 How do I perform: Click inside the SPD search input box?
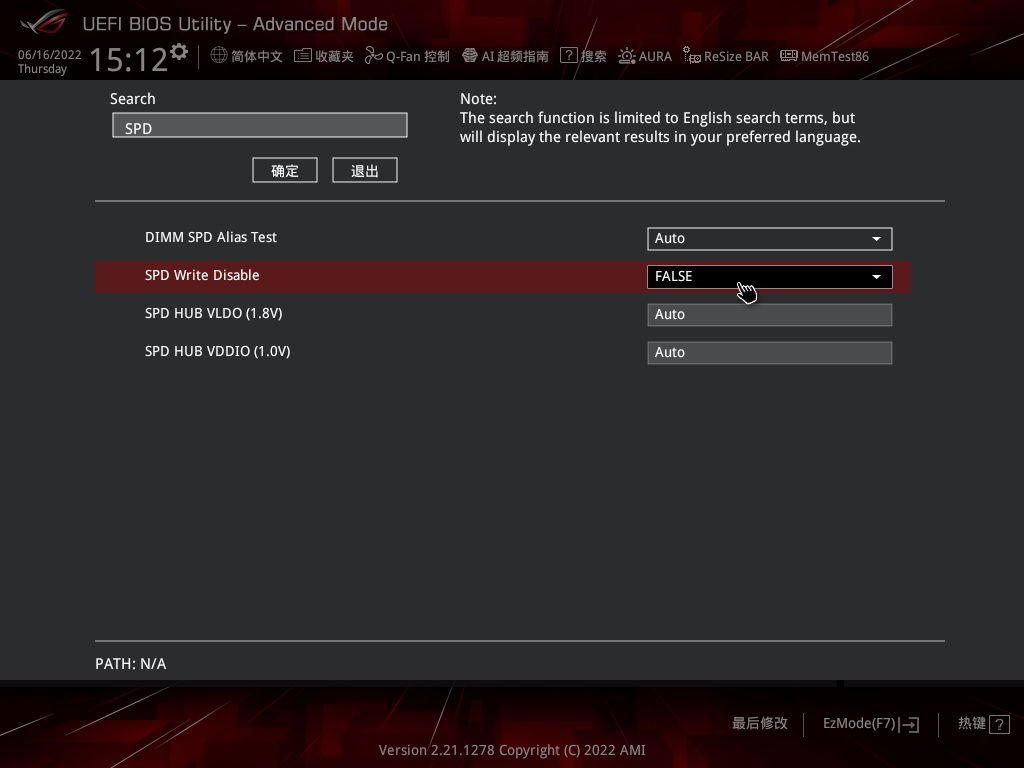click(x=260, y=125)
